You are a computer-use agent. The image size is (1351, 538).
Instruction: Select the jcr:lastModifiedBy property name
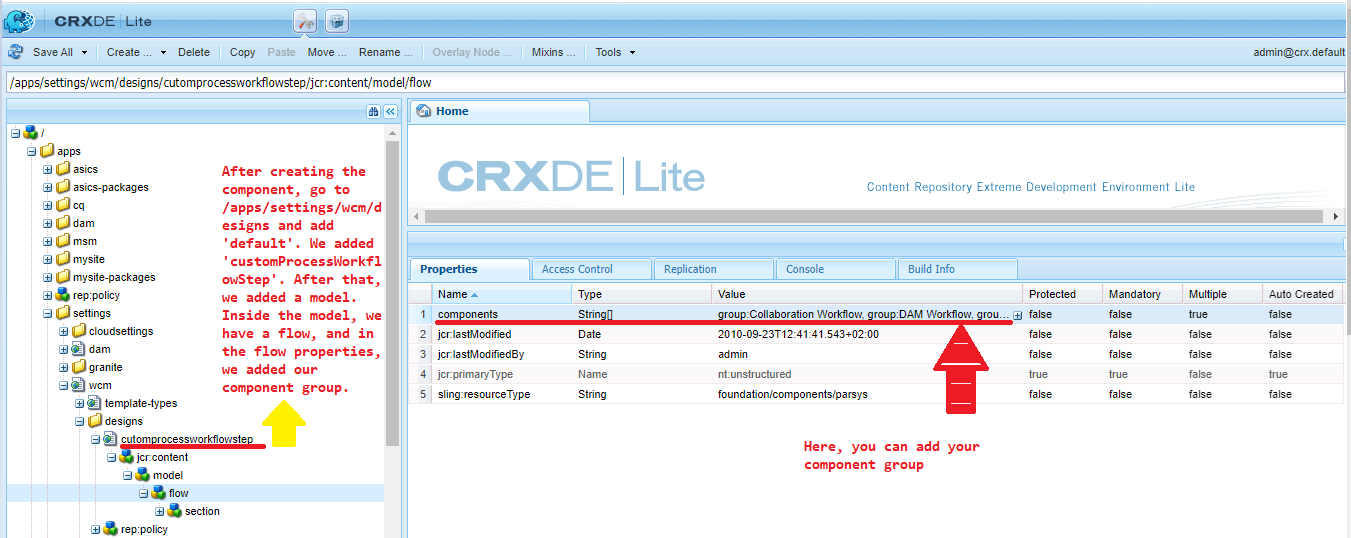coord(478,354)
